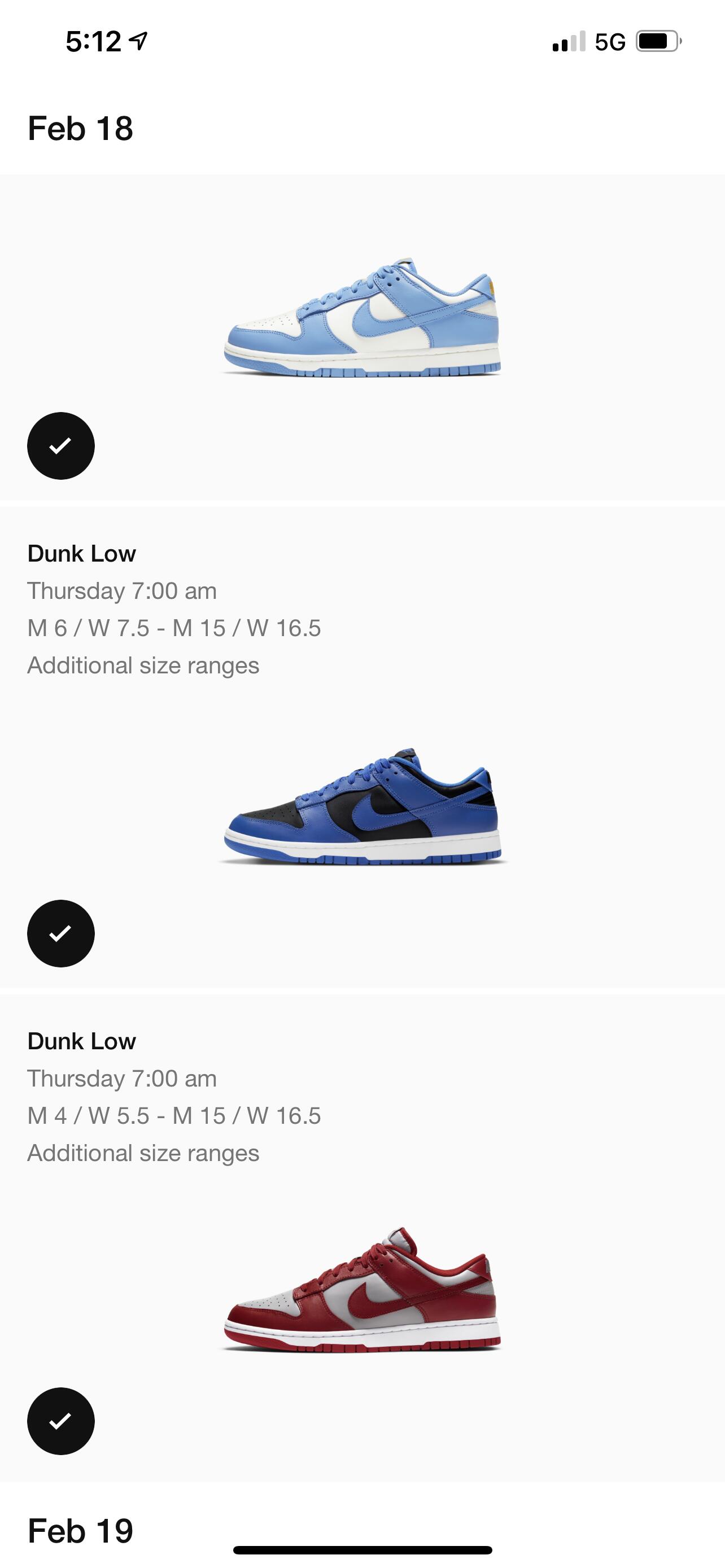Tap the home indicator bar
Image resolution: width=725 pixels, height=1568 pixels.
pyautogui.click(x=362, y=1550)
